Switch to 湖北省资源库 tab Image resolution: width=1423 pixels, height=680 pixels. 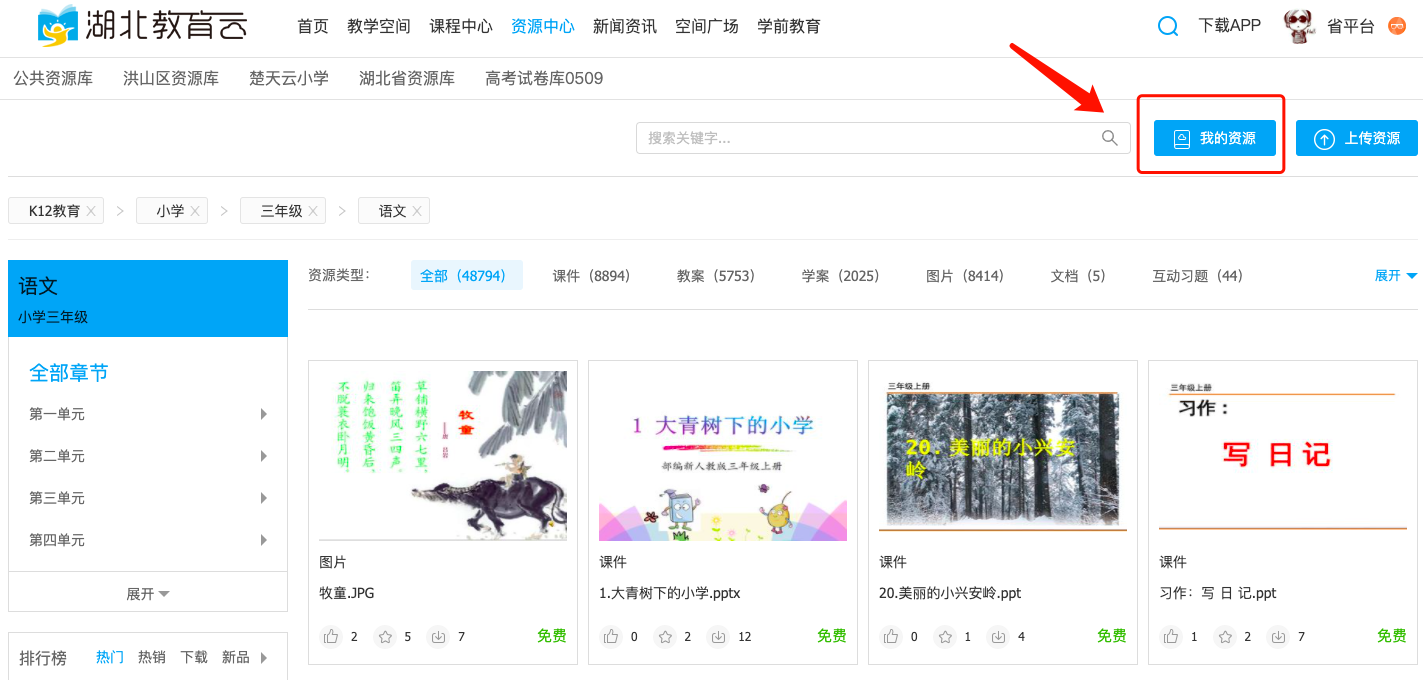pyautogui.click(x=407, y=78)
